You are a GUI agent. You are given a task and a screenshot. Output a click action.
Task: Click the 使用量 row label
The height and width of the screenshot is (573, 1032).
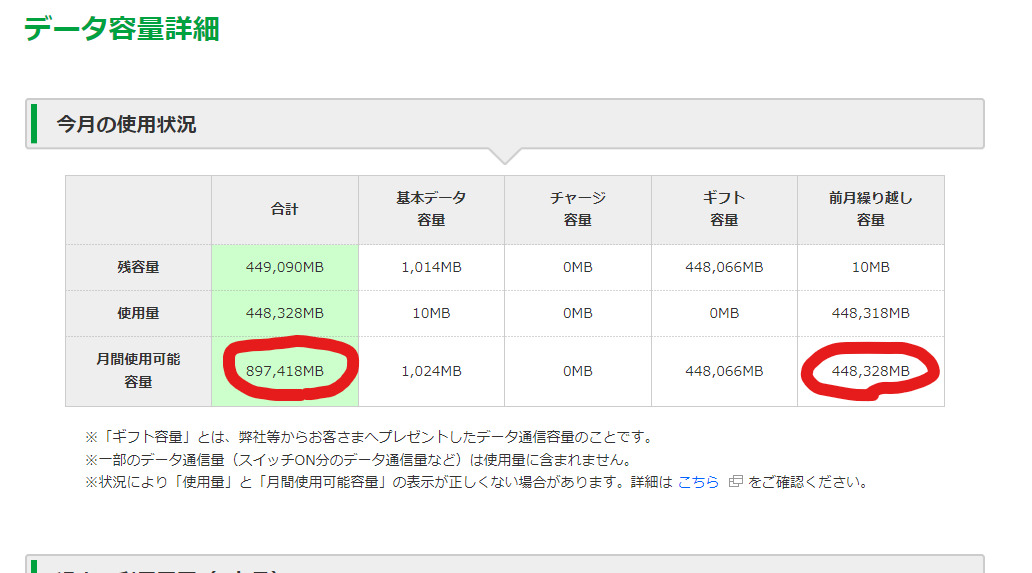point(138,313)
